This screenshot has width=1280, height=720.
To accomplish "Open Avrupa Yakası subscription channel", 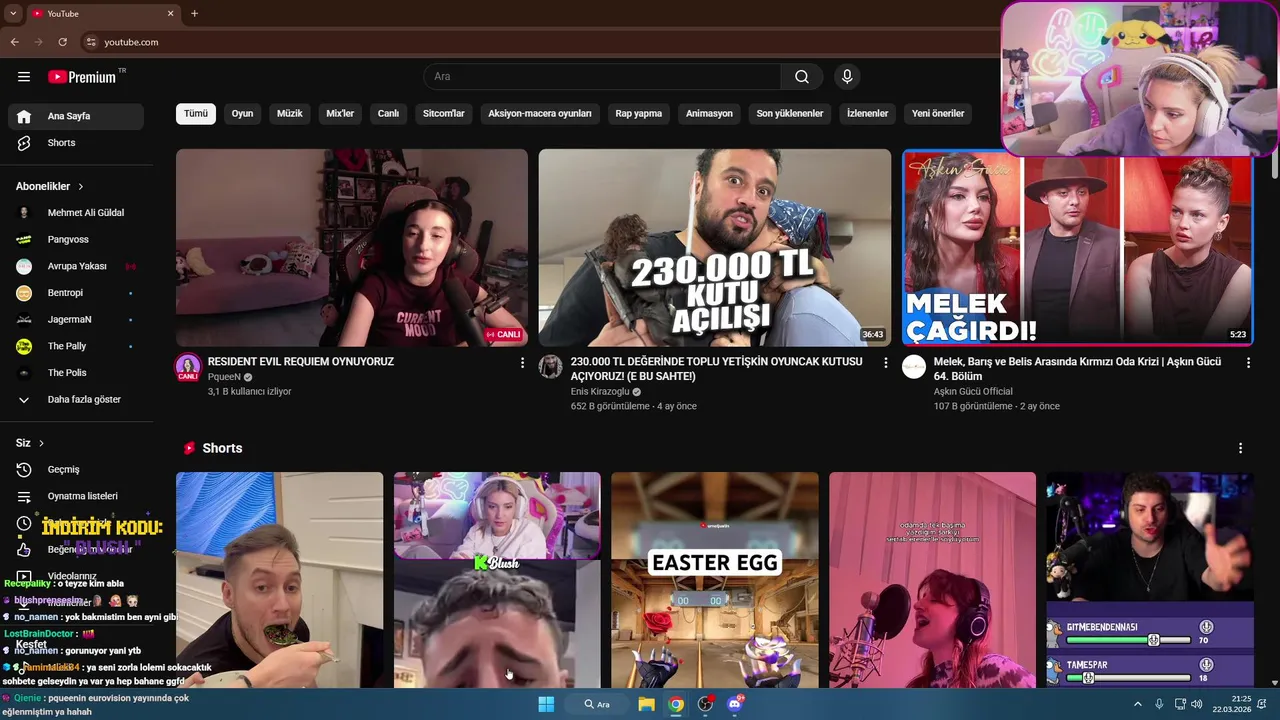I will [x=78, y=266].
